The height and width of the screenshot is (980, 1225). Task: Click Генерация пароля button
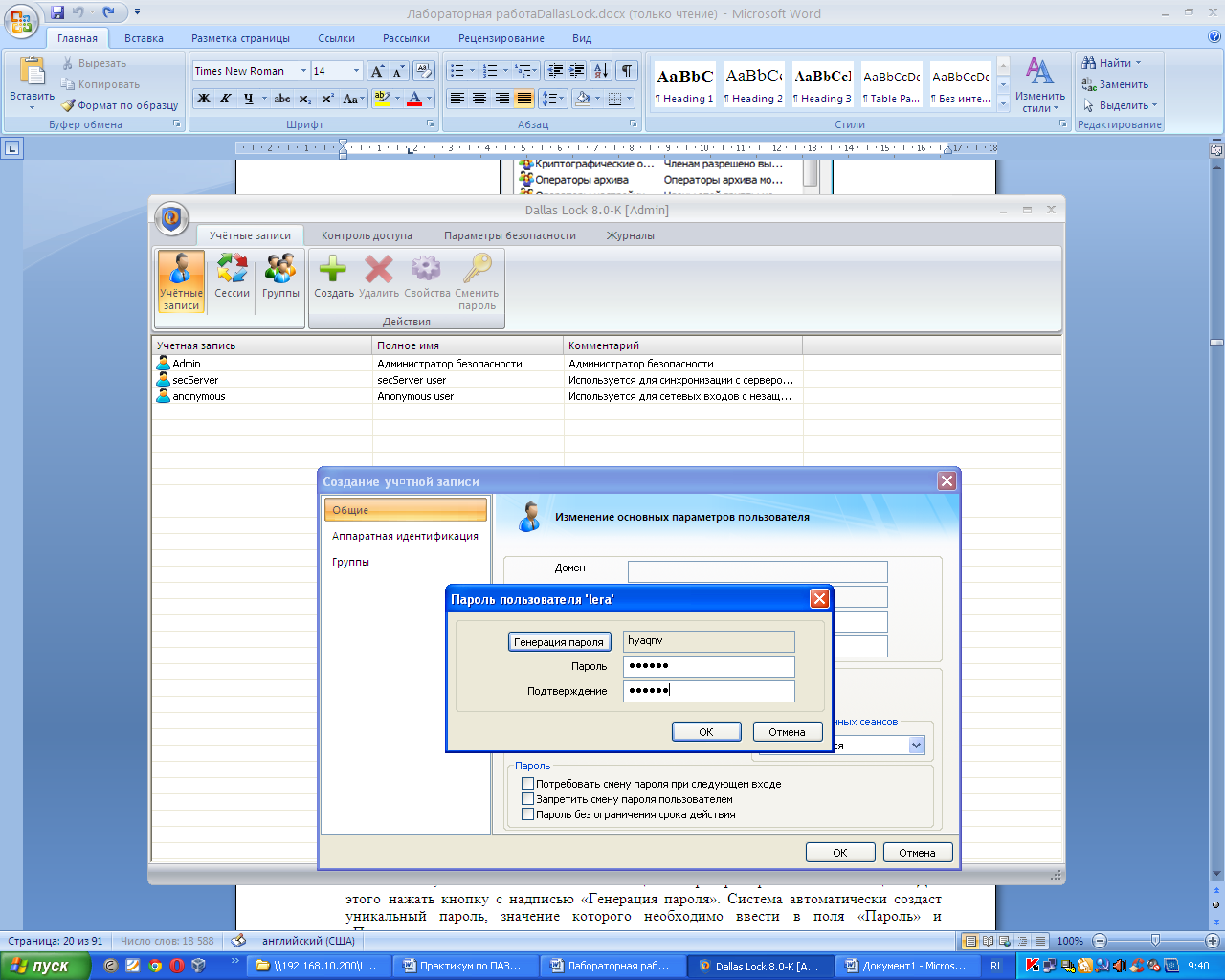click(559, 642)
